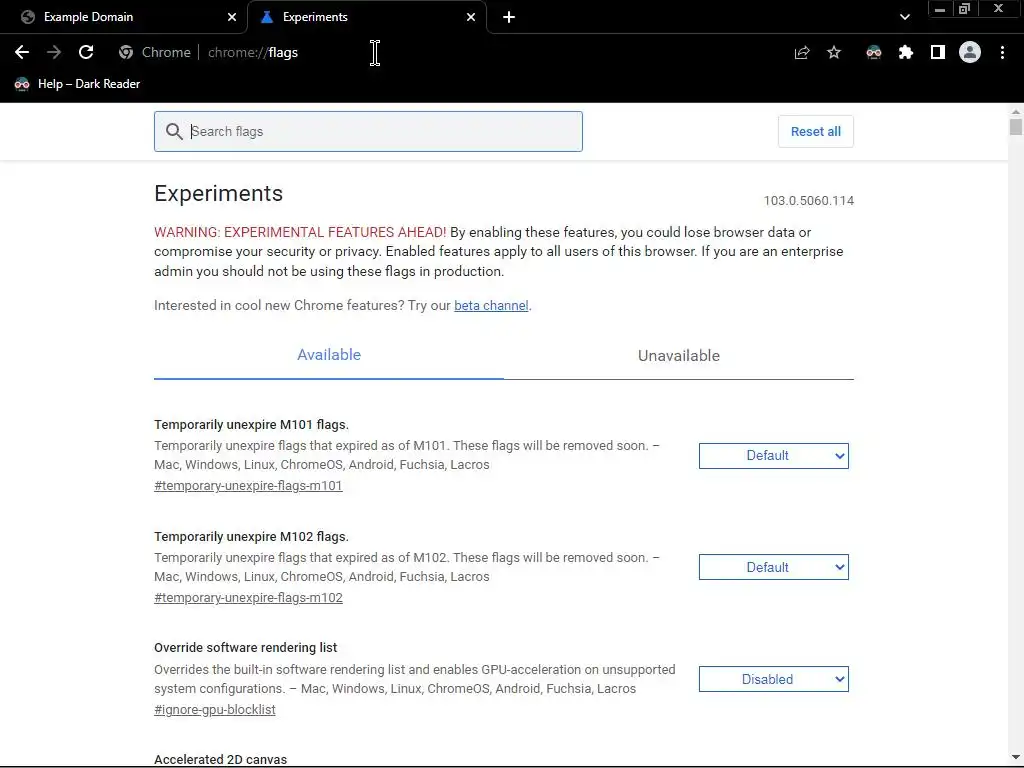
Task: Click the browser back arrow
Action: tap(22, 52)
